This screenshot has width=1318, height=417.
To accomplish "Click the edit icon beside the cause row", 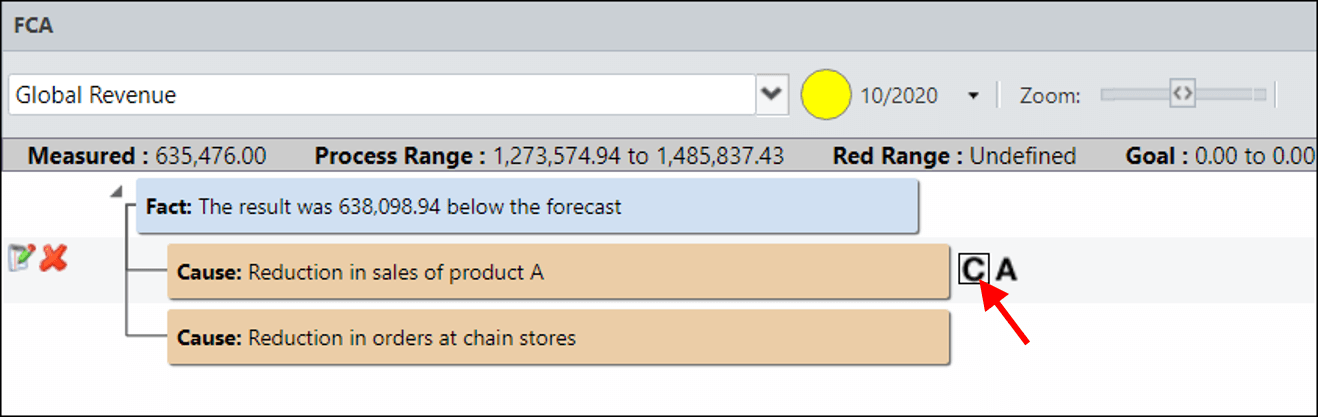I will pyautogui.click(x=20, y=259).
